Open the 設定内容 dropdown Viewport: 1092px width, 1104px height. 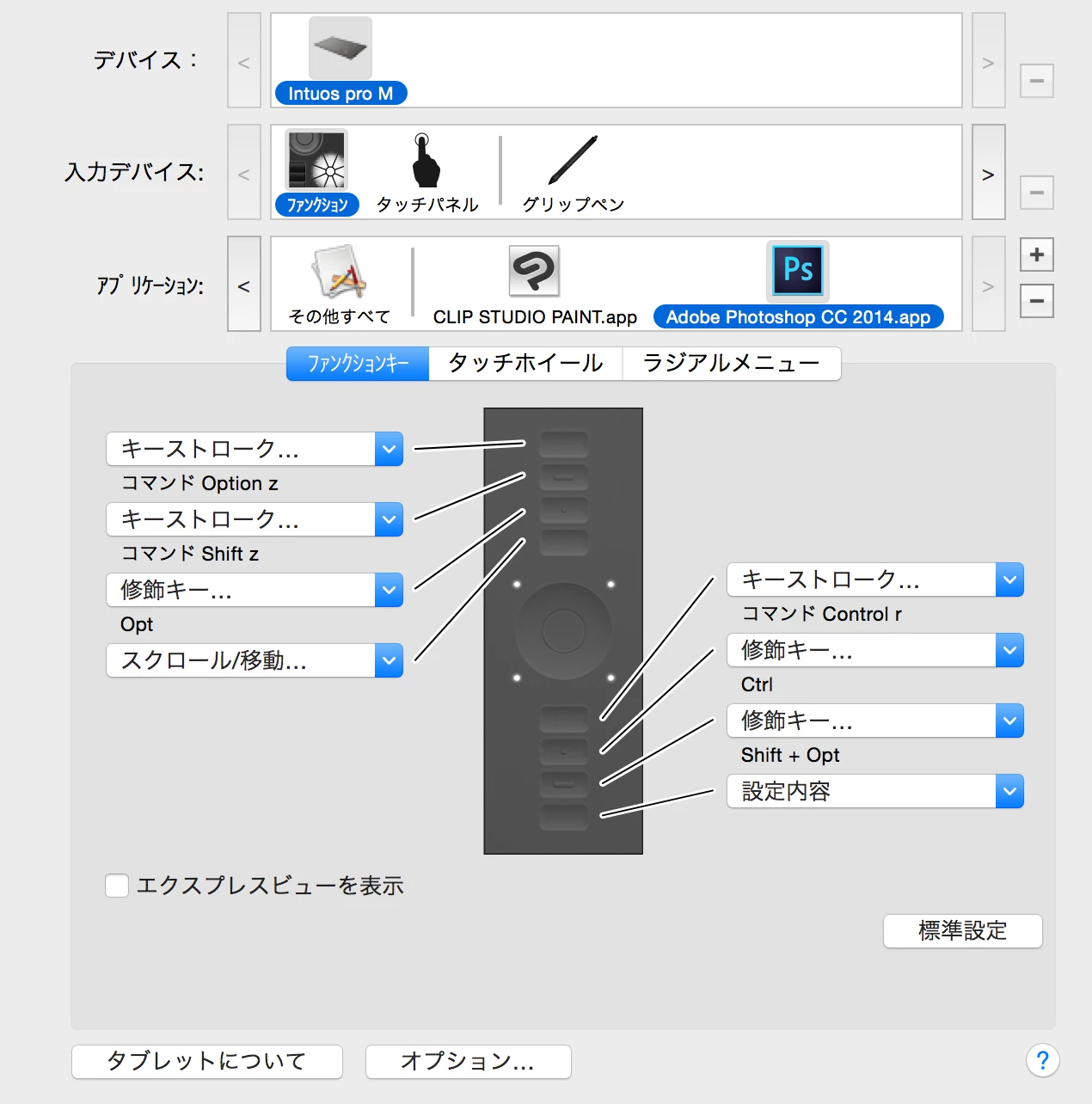point(875,791)
